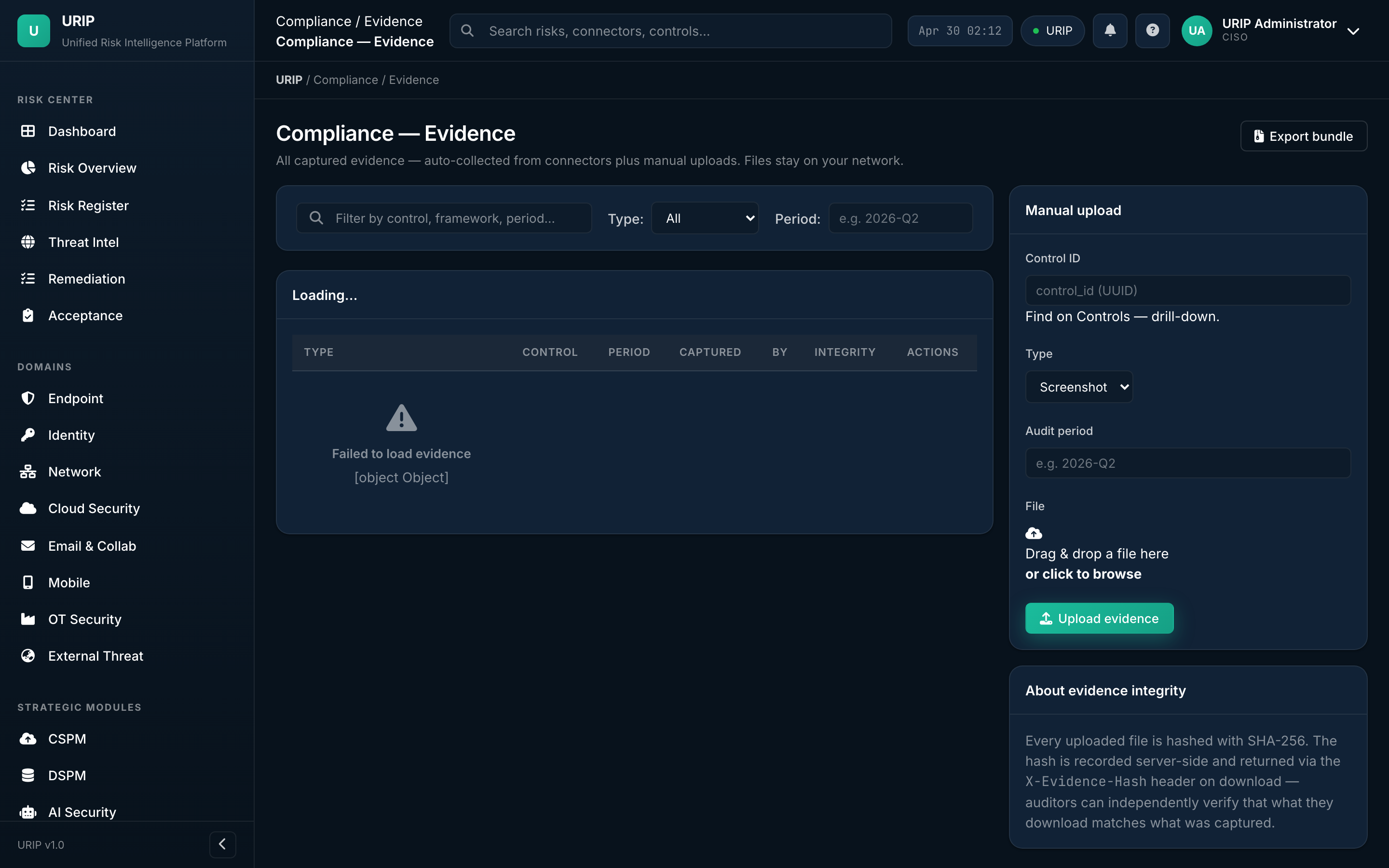Click the Email & Collab envelope icon

point(28,545)
